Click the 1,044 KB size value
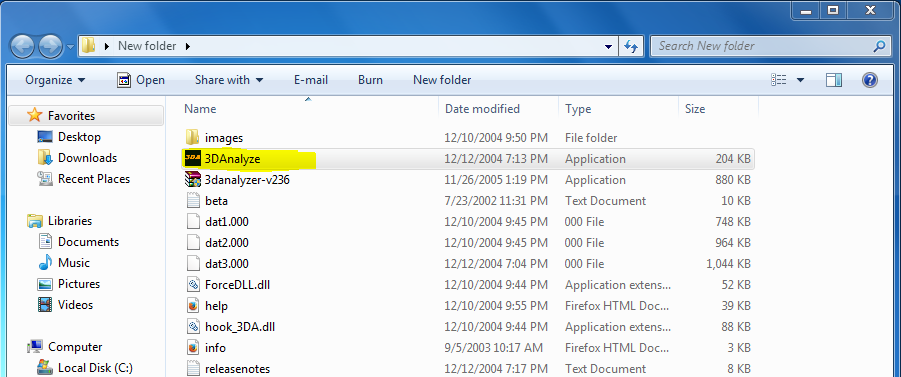This screenshot has width=901, height=377. pos(728,264)
